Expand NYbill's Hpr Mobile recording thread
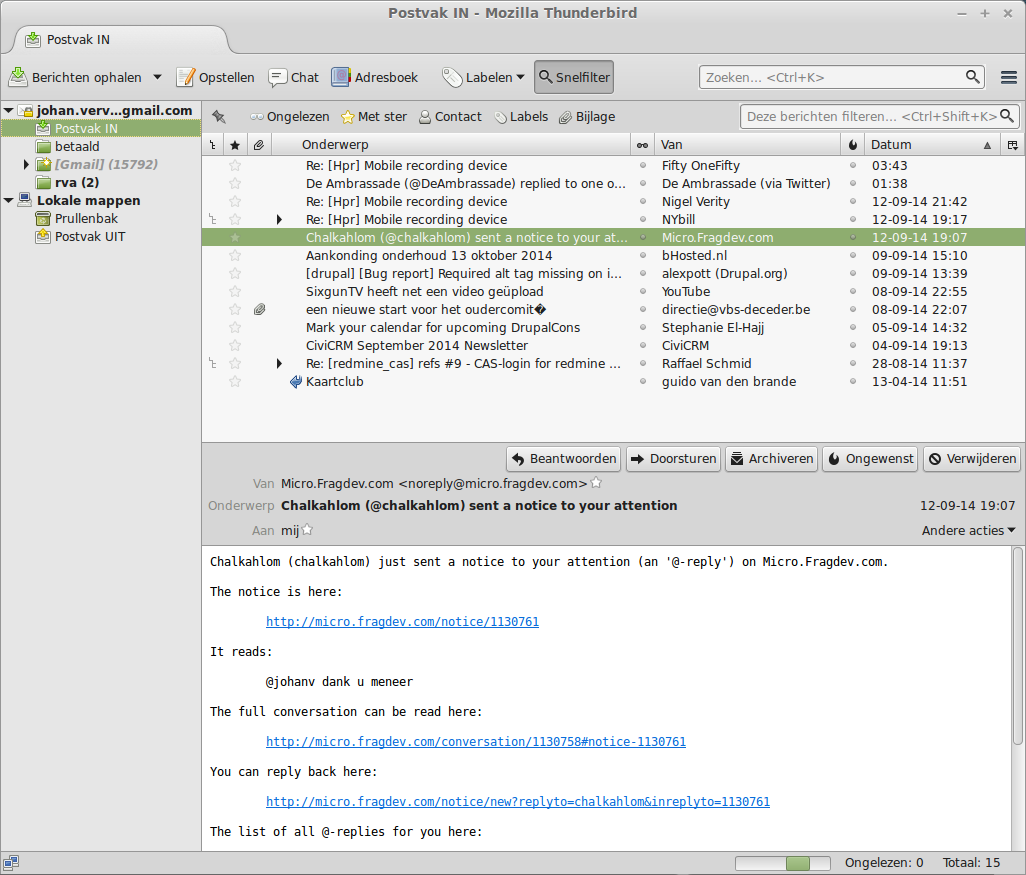 click(x=279, y=219)
